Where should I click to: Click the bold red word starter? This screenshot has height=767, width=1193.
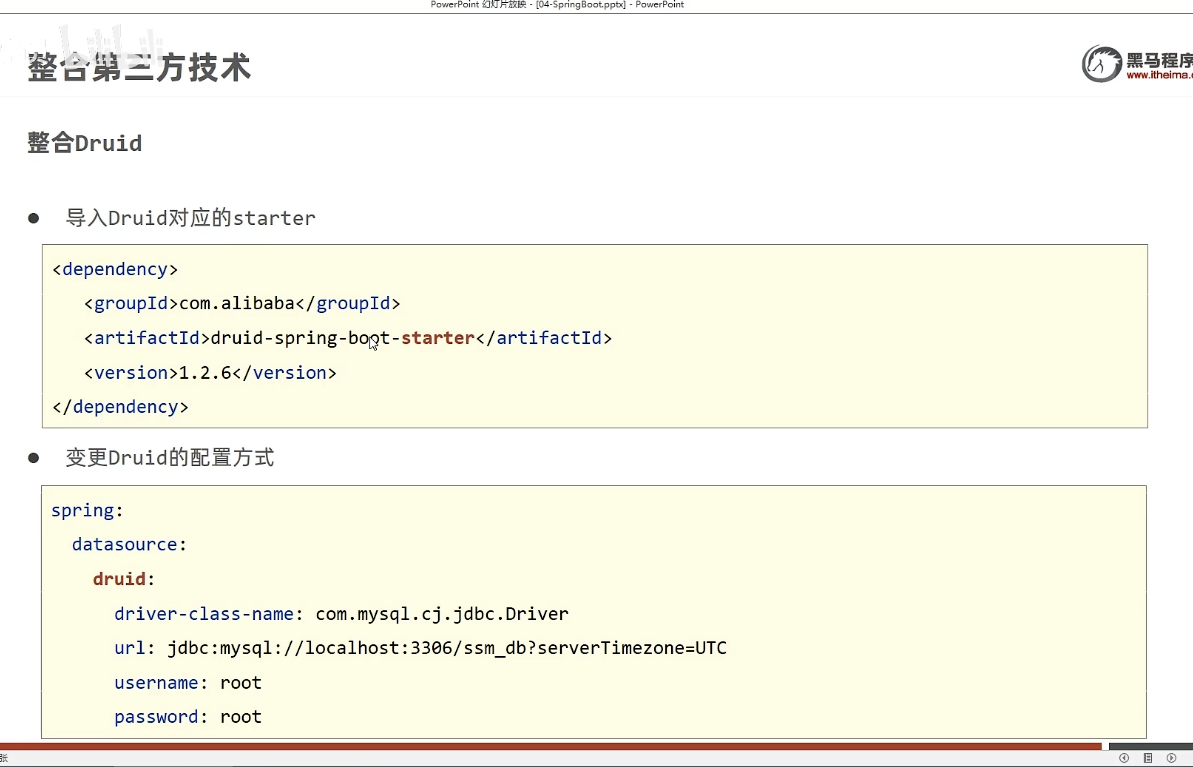tap(437, 338)
